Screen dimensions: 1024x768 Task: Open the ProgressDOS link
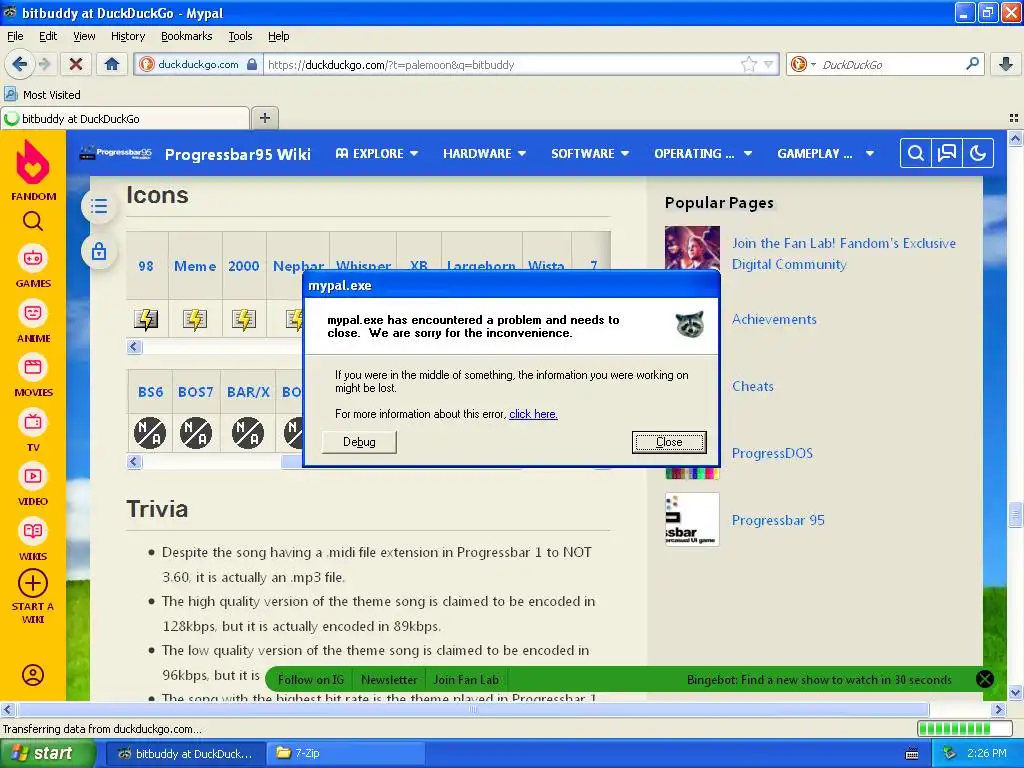(x=772, y=453)
